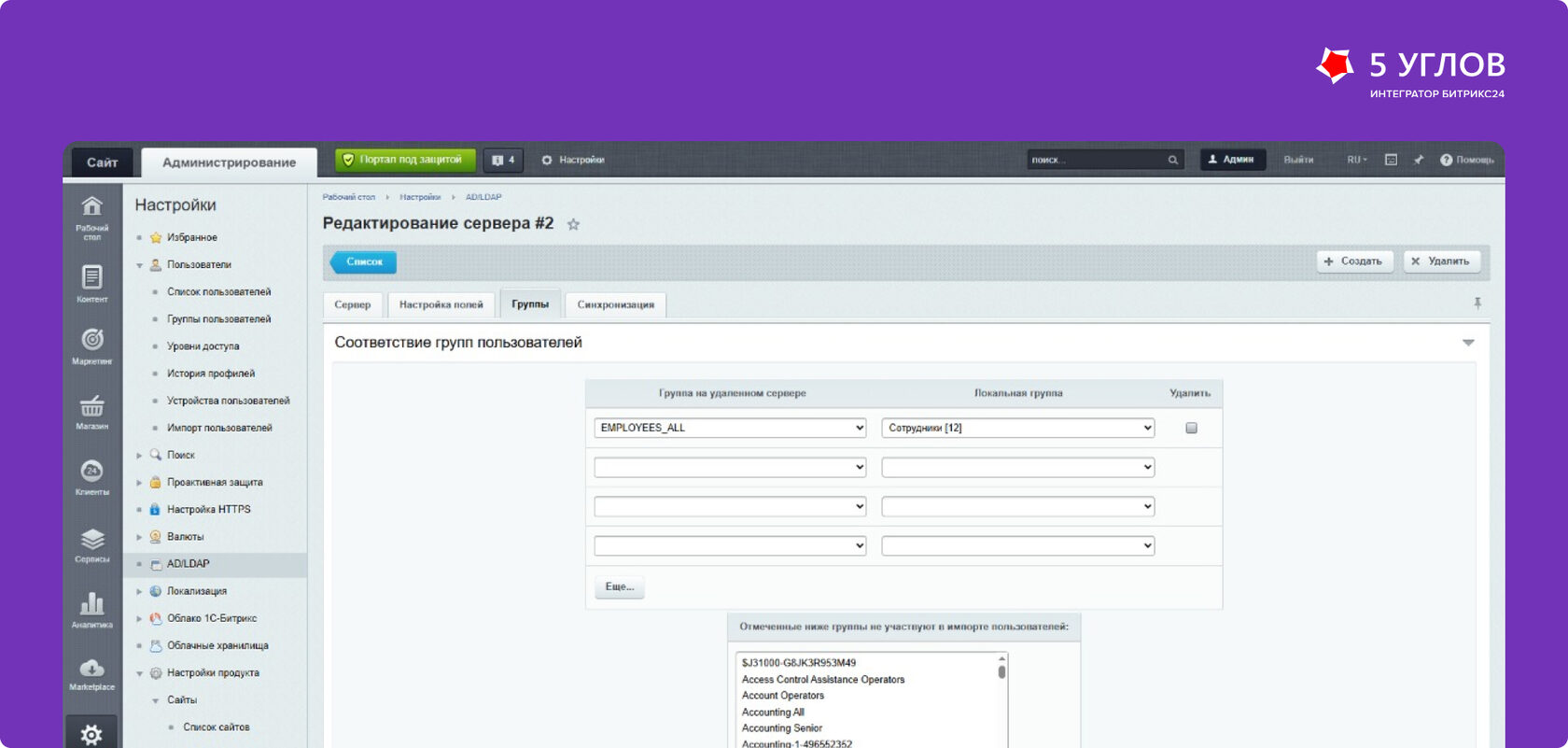Viewport: 1568px width, 748px height.
Task: Open the Настройка полей tab
Action: coord(441,304)
